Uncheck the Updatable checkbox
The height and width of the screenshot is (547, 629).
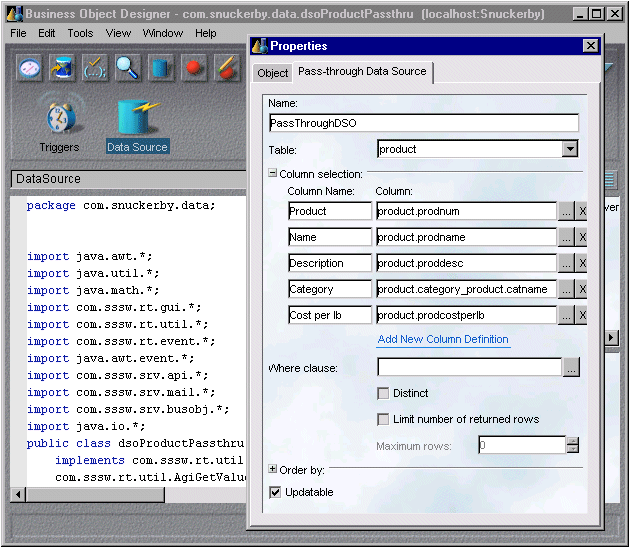point(275,492)
